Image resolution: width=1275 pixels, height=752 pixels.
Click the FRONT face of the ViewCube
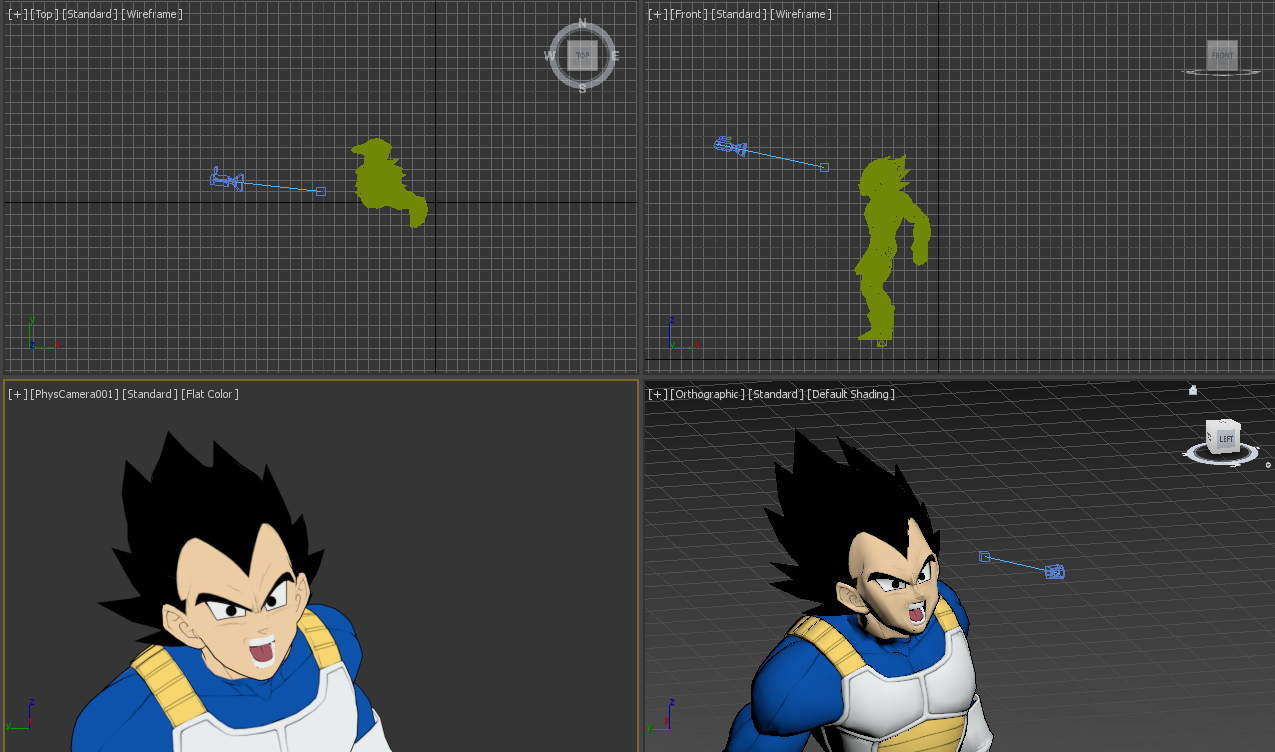pos(1222,55)
